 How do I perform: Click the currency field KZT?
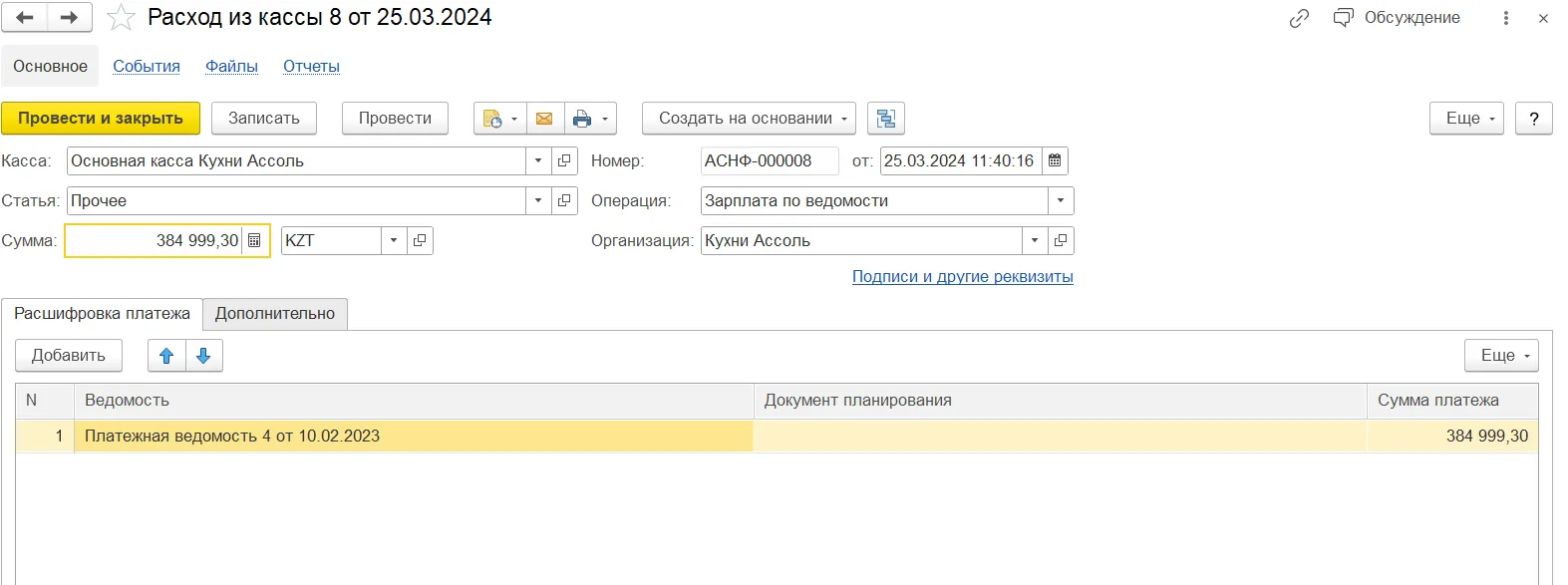(x=331, y=240)
